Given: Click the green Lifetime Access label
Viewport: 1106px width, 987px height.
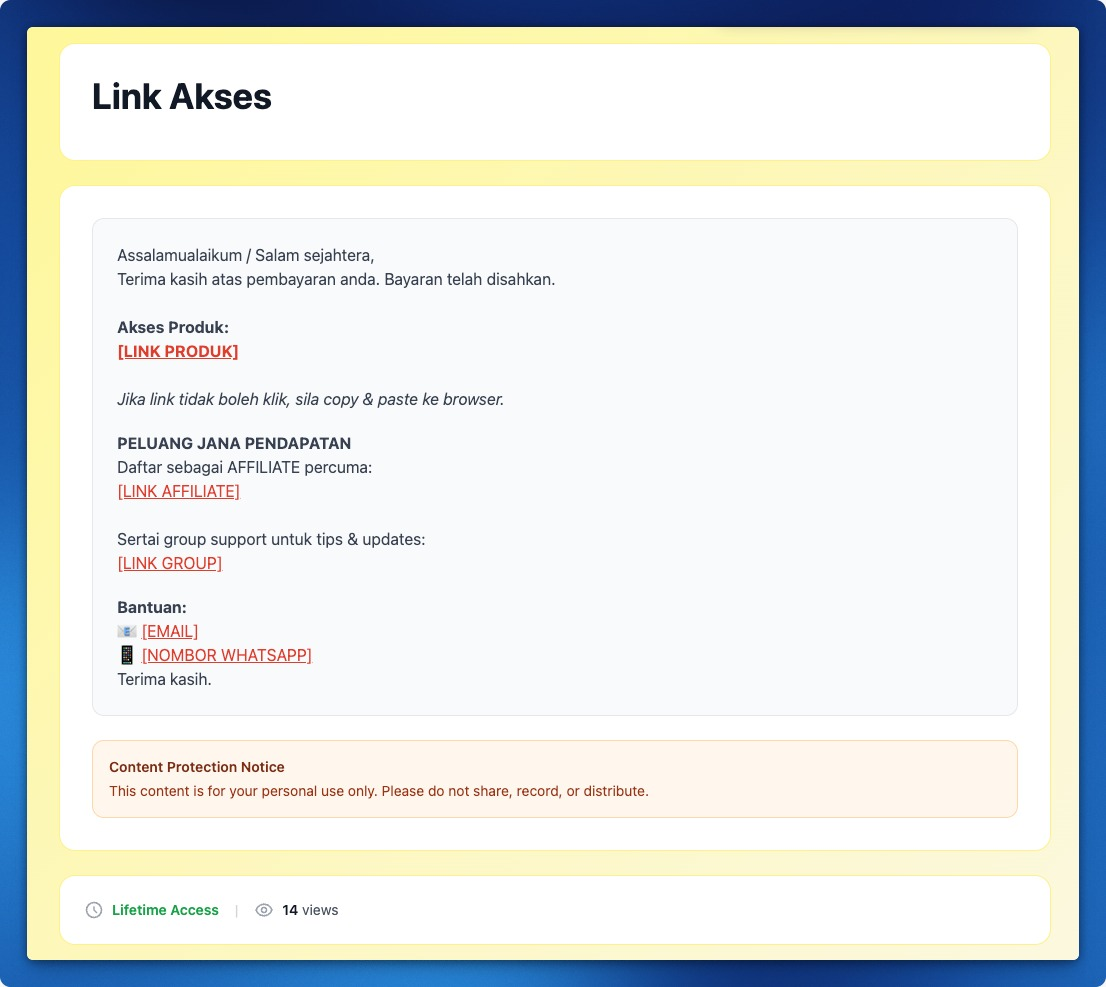Looking at the screenshot, I should [165, 910].
